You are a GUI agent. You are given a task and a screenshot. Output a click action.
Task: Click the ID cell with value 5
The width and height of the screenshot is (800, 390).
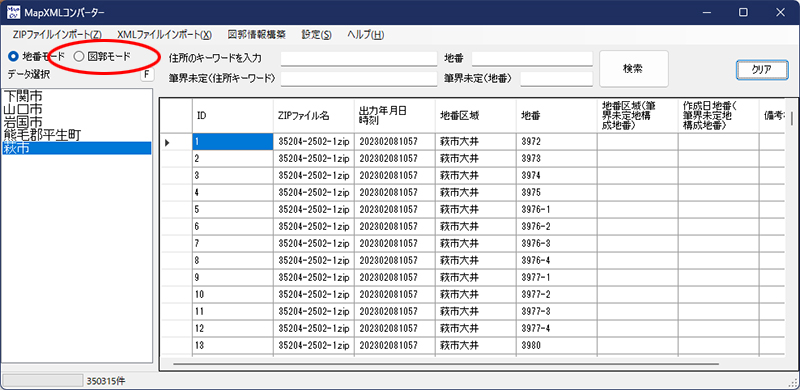[x=233, y=210]
